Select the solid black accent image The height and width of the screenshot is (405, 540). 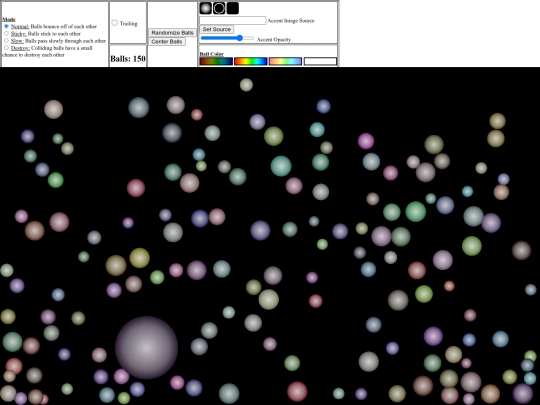click(x=232, y=8)
